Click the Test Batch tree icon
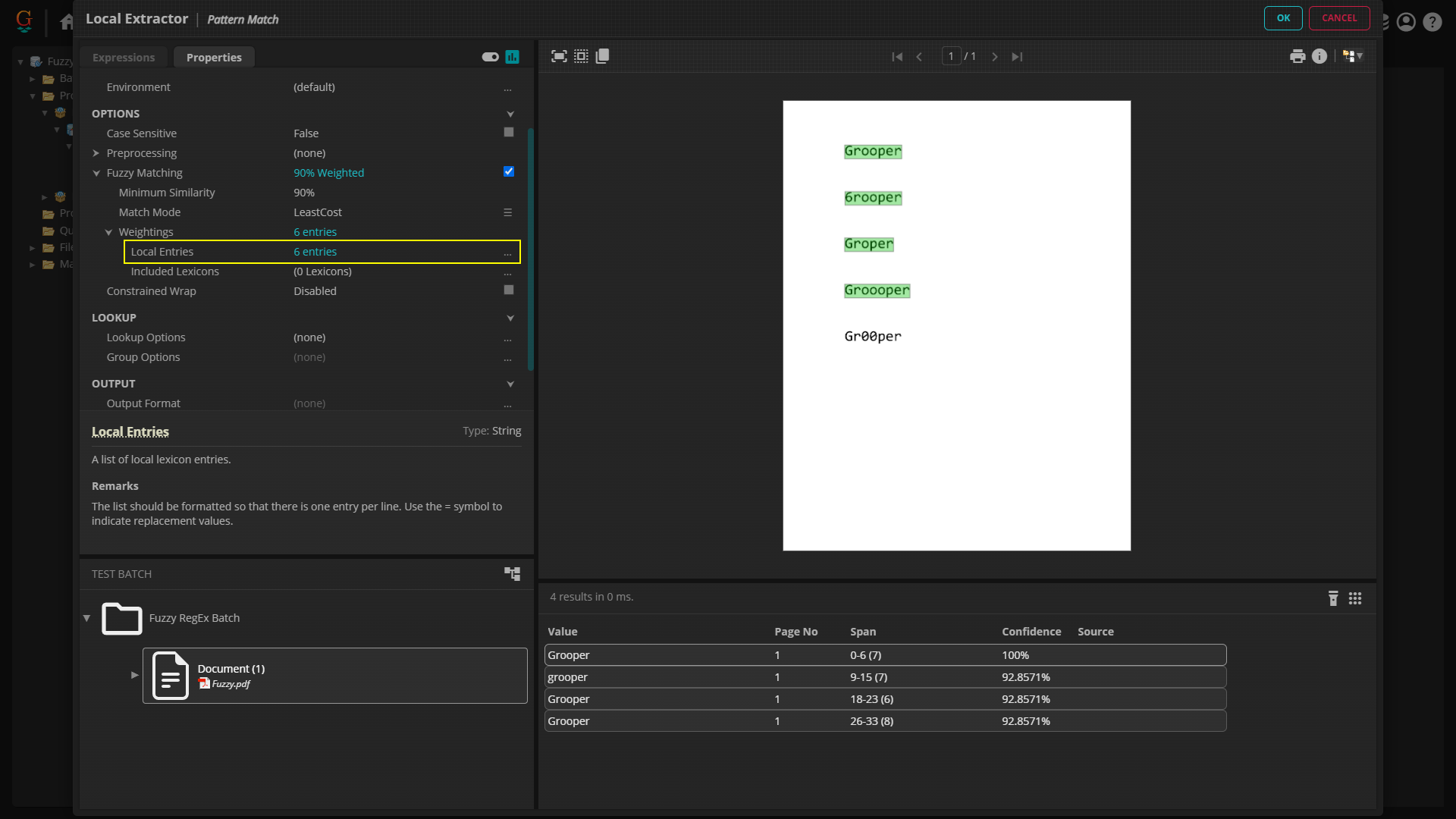 click(513, 574)
